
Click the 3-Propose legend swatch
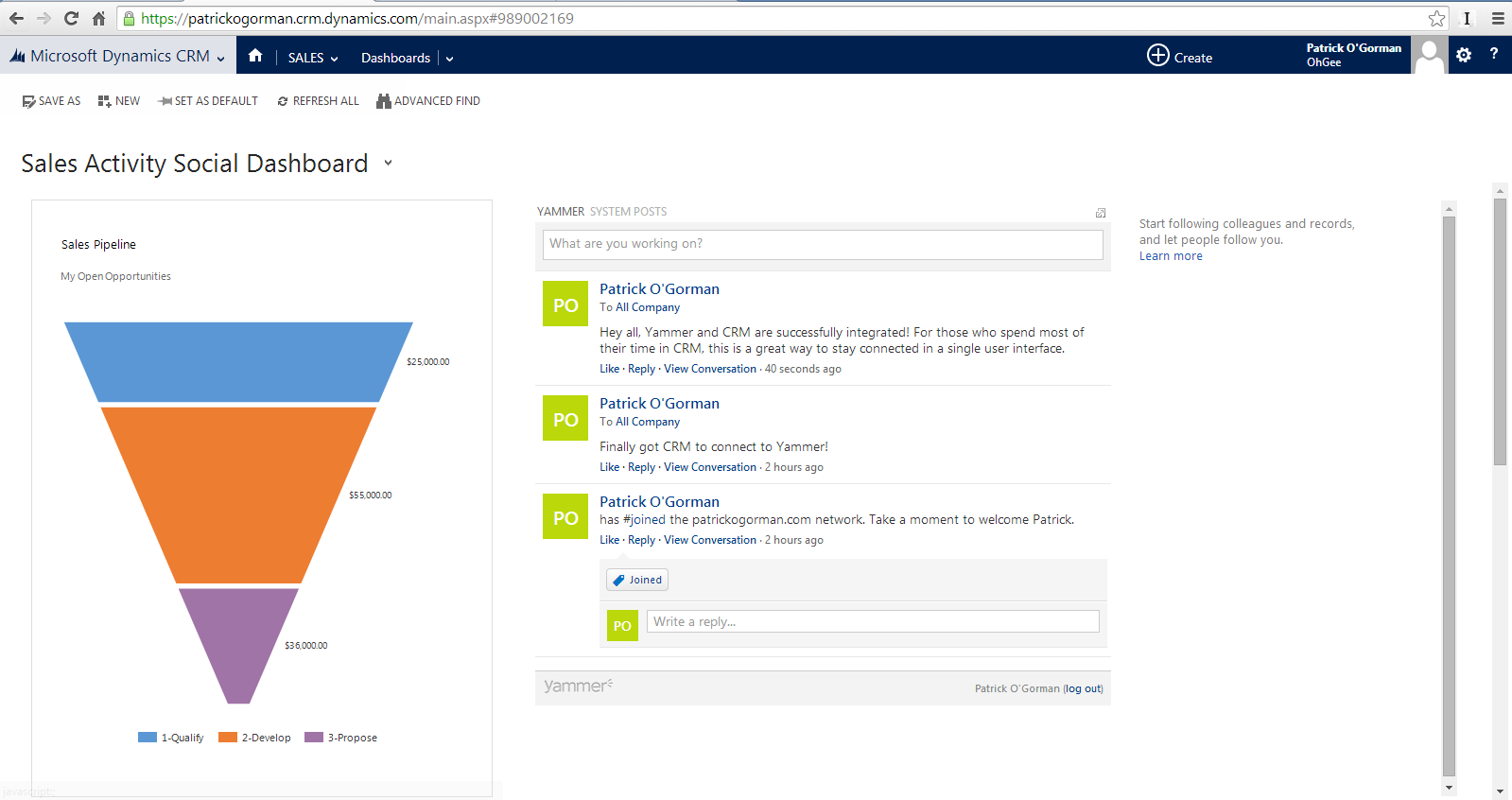[314, 738]
